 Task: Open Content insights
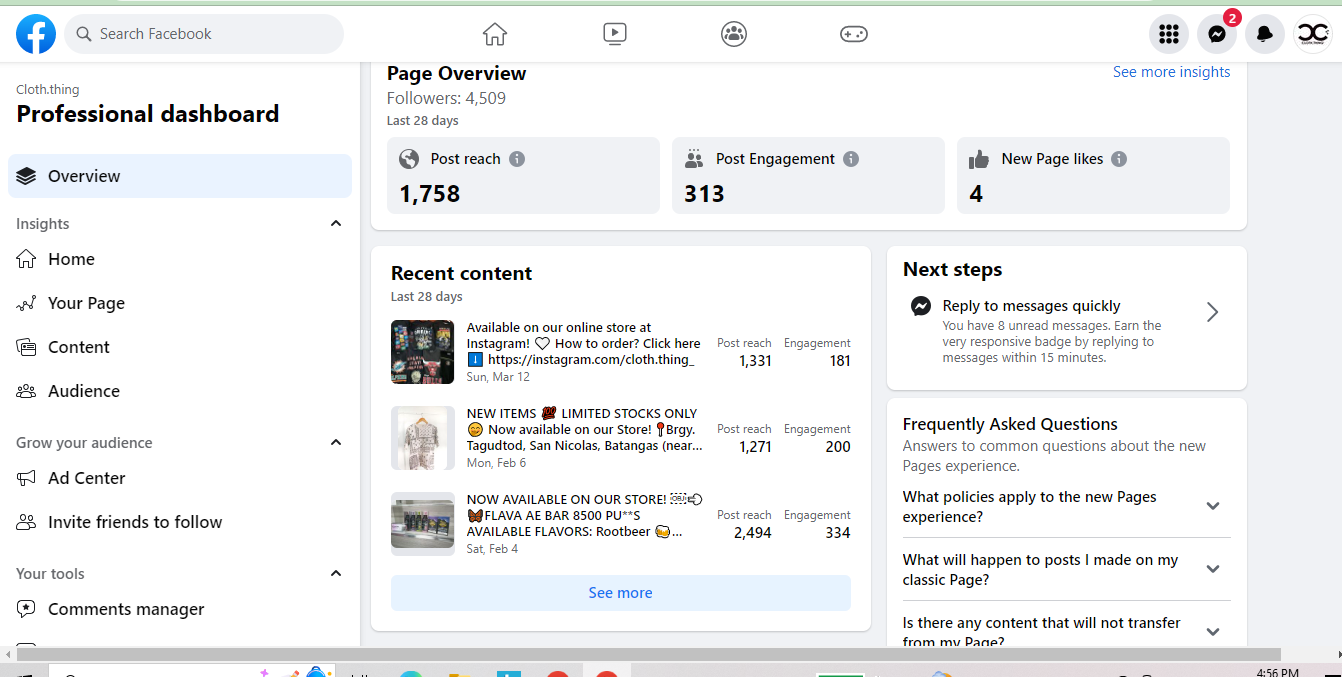[180, 347]
